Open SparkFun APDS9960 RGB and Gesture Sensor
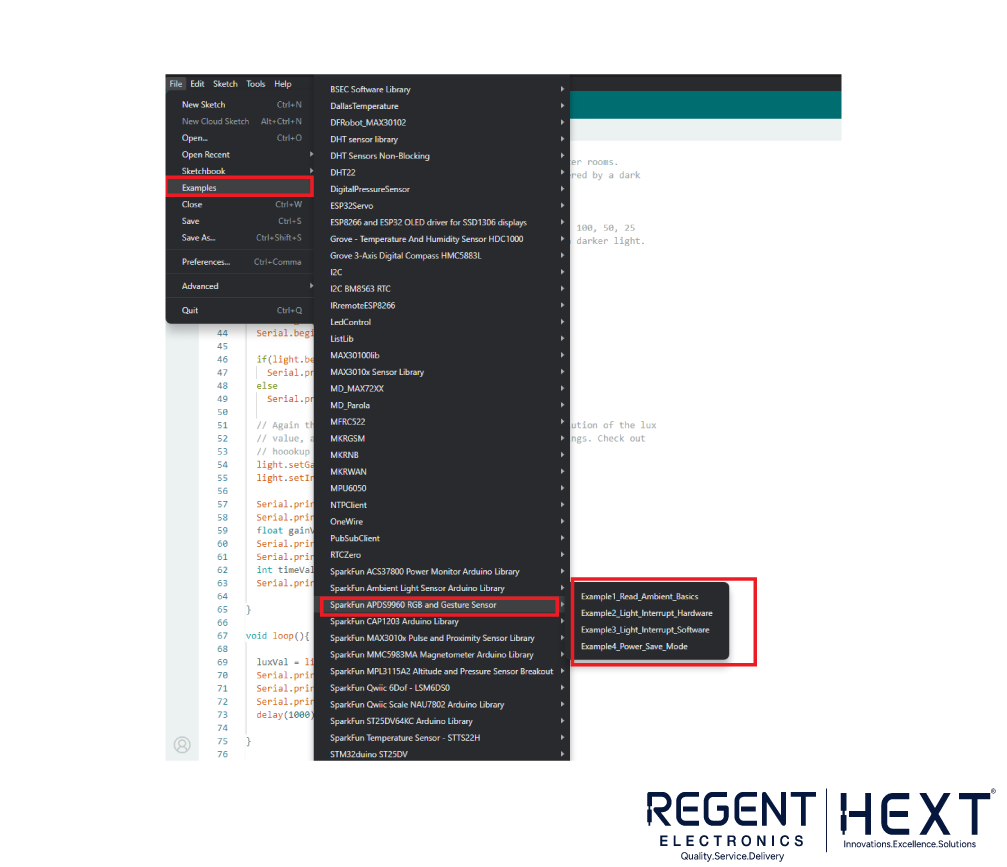The height and width of the screenshot is (867, 1007). point(442,605)
